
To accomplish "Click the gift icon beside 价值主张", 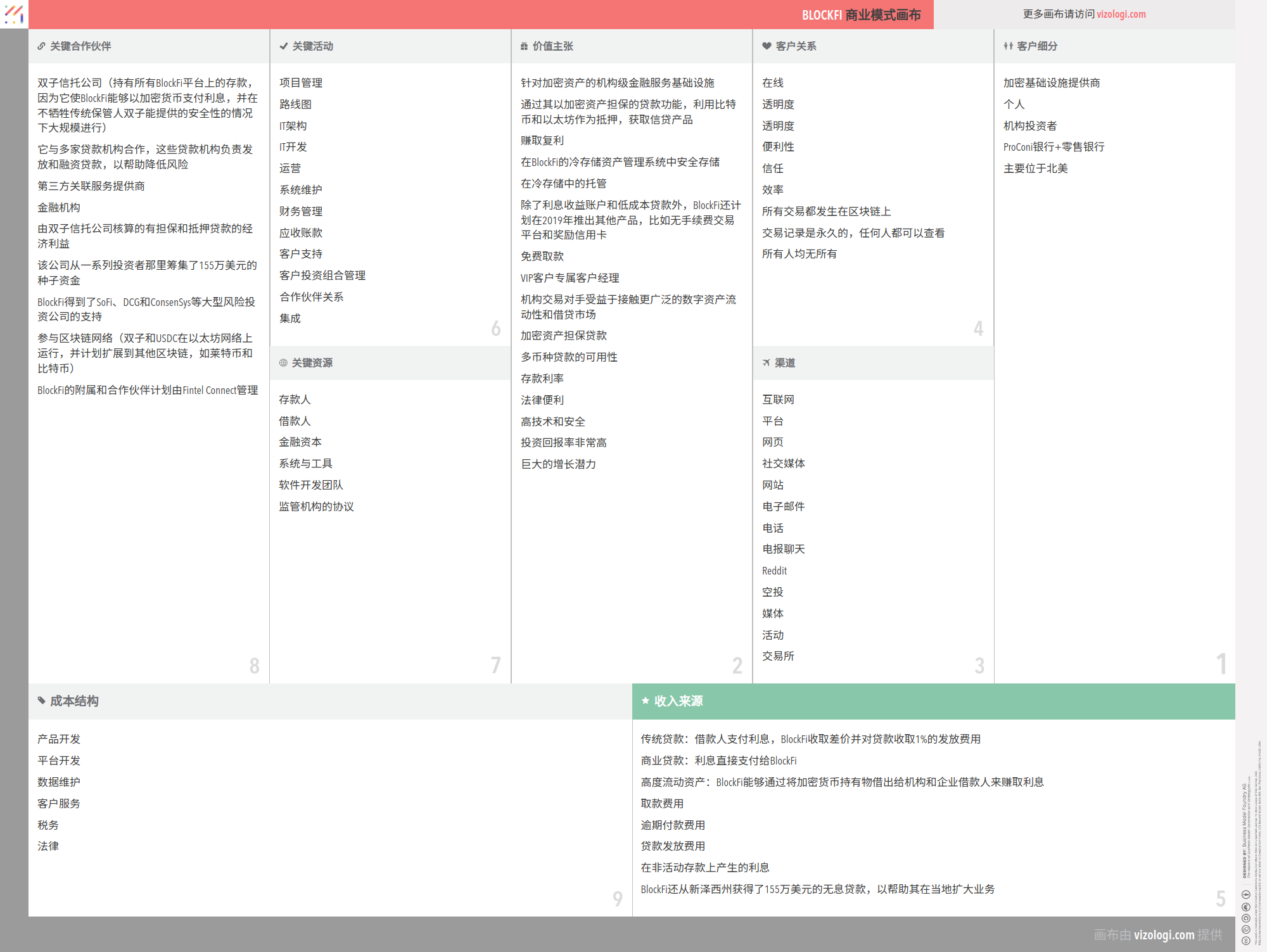I will pos(524,46).
